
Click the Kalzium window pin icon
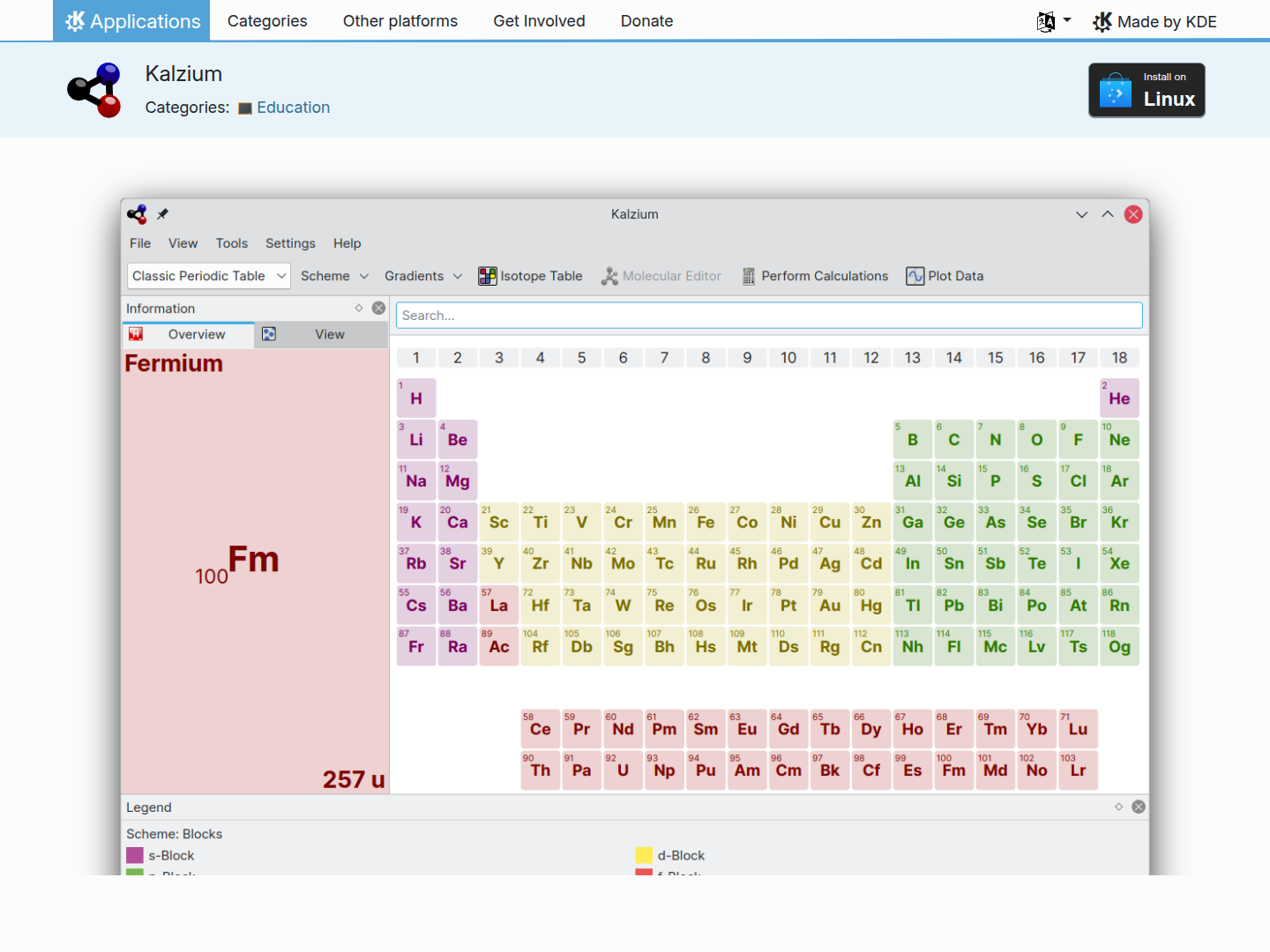tap(162, 214)
